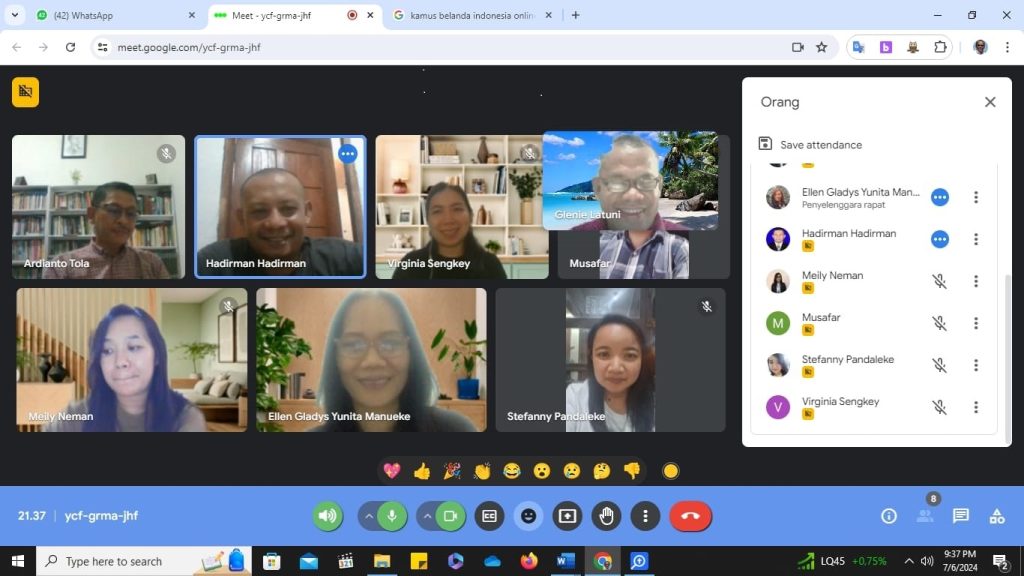
Task: Click muted mic icon beside Stefanny Pandaleke
Action: [x=939, y=365]
